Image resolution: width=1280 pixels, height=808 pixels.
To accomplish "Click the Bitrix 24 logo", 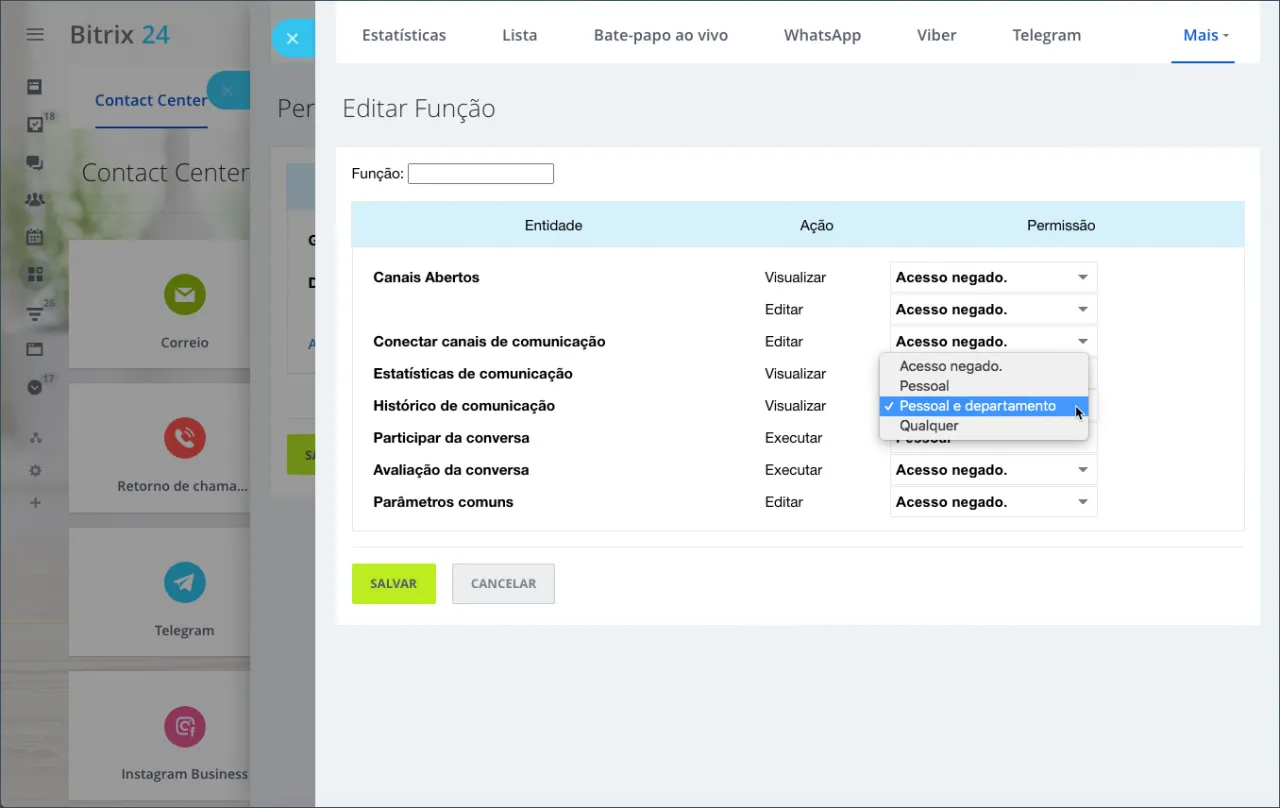I will (x=120, y=35).
